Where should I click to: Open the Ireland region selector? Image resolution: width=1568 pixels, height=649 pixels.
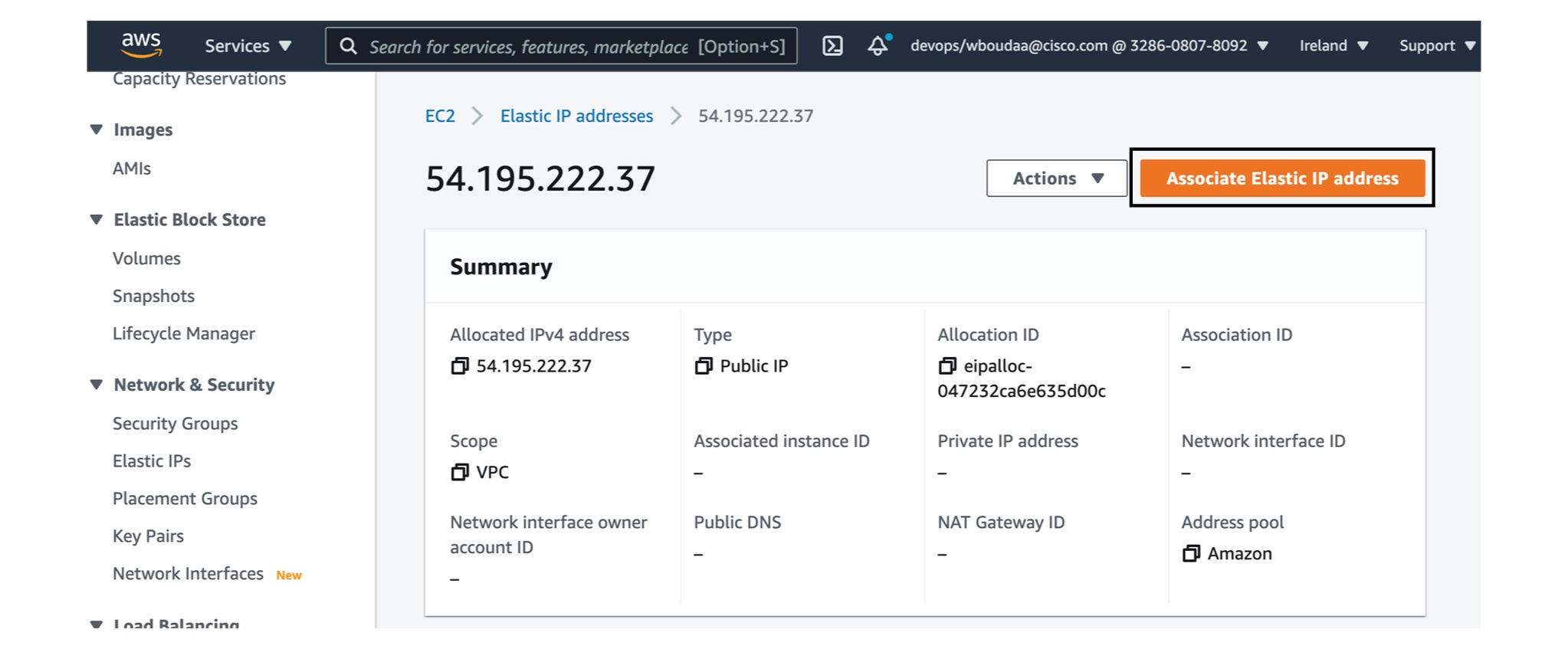[x=1333, y=46]
